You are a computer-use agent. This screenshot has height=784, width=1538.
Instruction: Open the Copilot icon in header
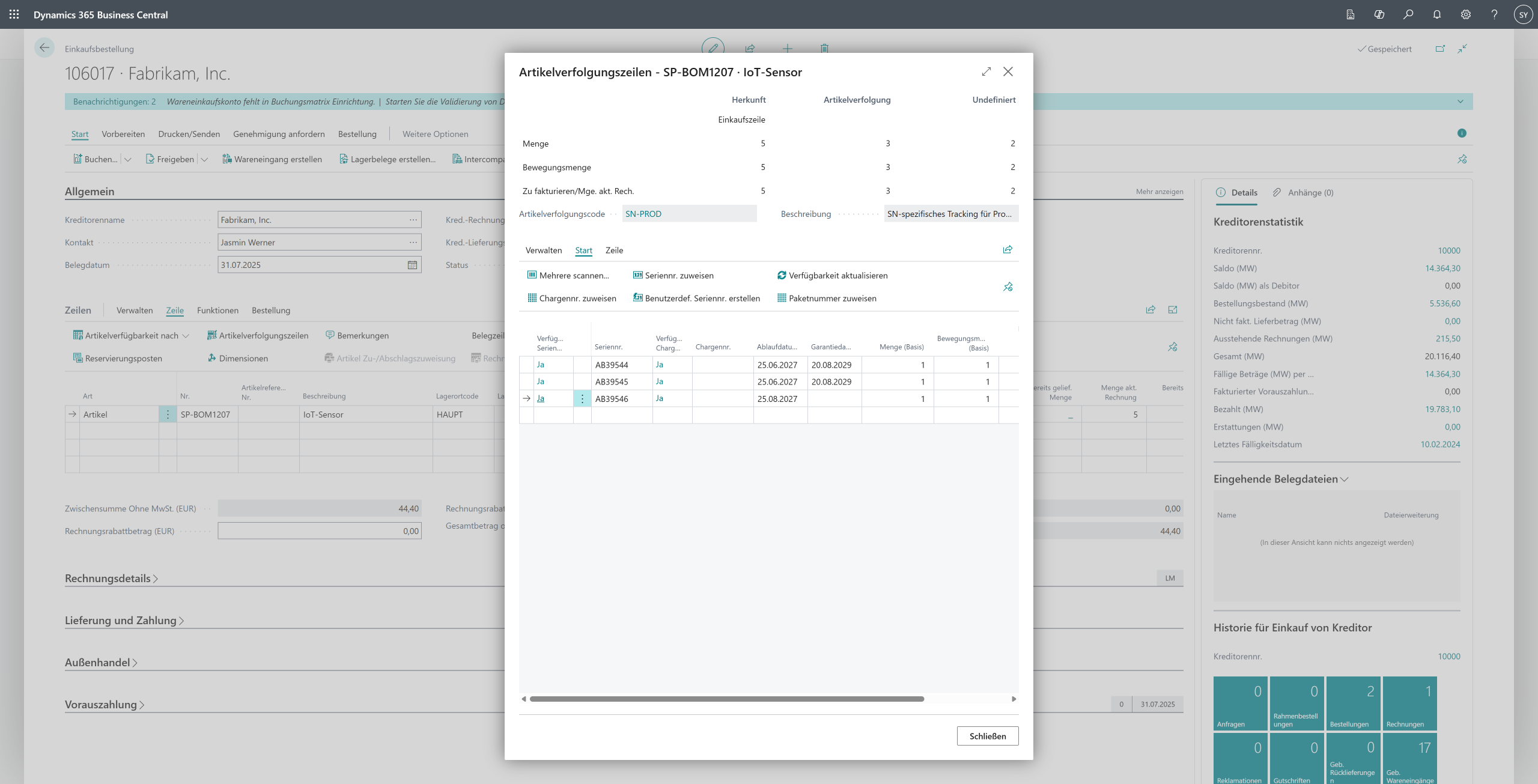1379,14
